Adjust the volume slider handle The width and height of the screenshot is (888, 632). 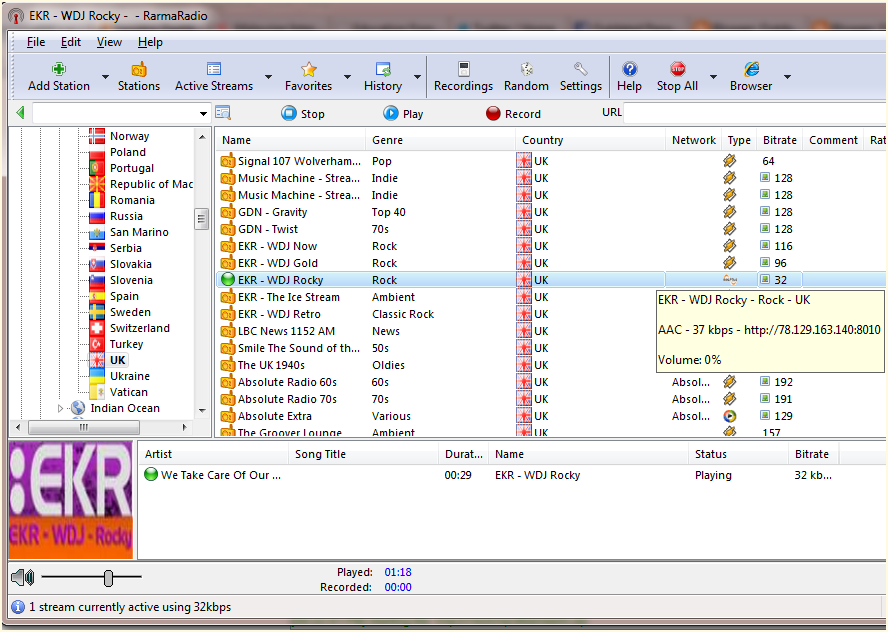pyautogui.click(x=108, y=578)
